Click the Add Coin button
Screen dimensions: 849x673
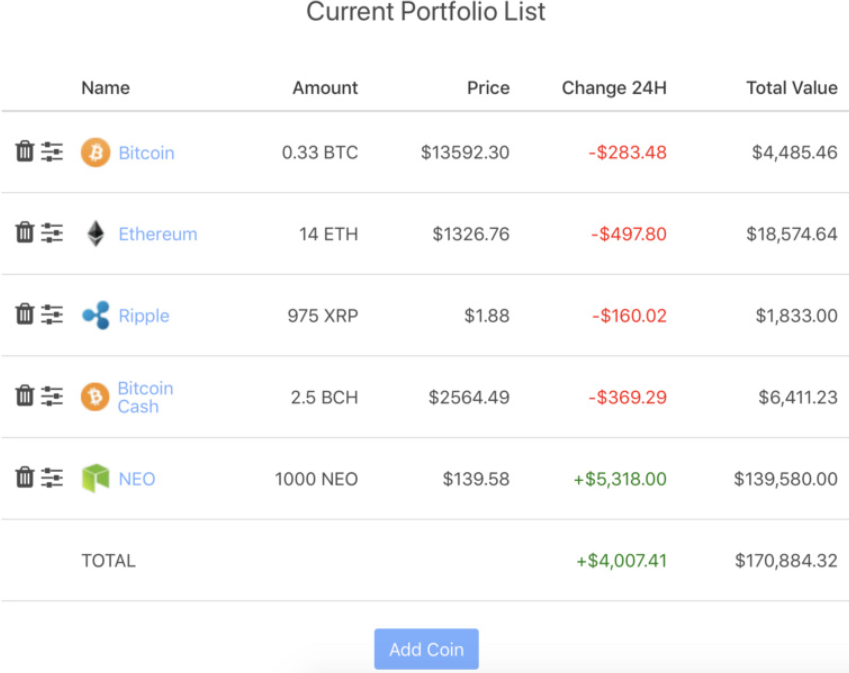pos(426,649)
